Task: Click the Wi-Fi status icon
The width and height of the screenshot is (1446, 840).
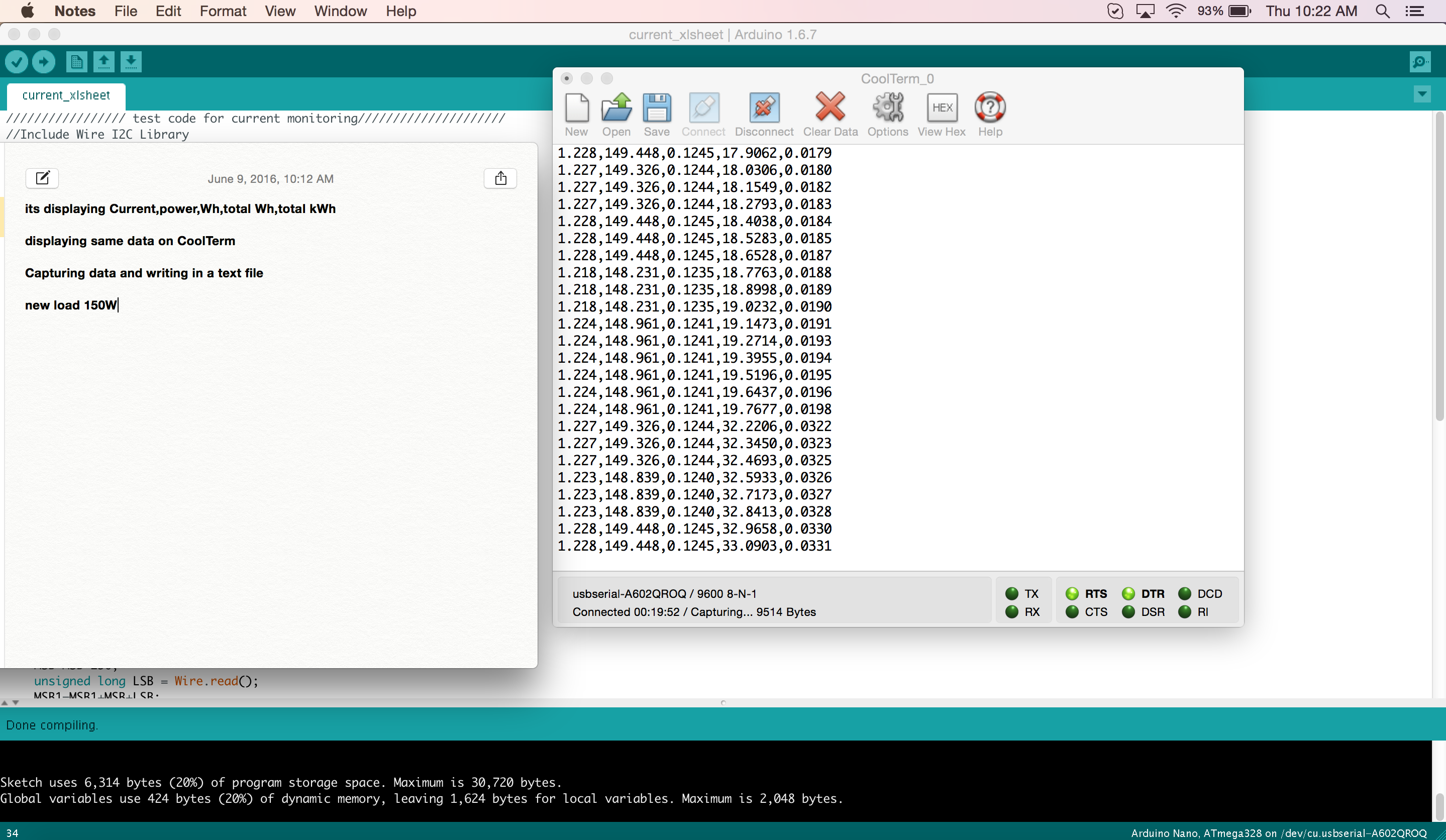Action: point(1176,11)
